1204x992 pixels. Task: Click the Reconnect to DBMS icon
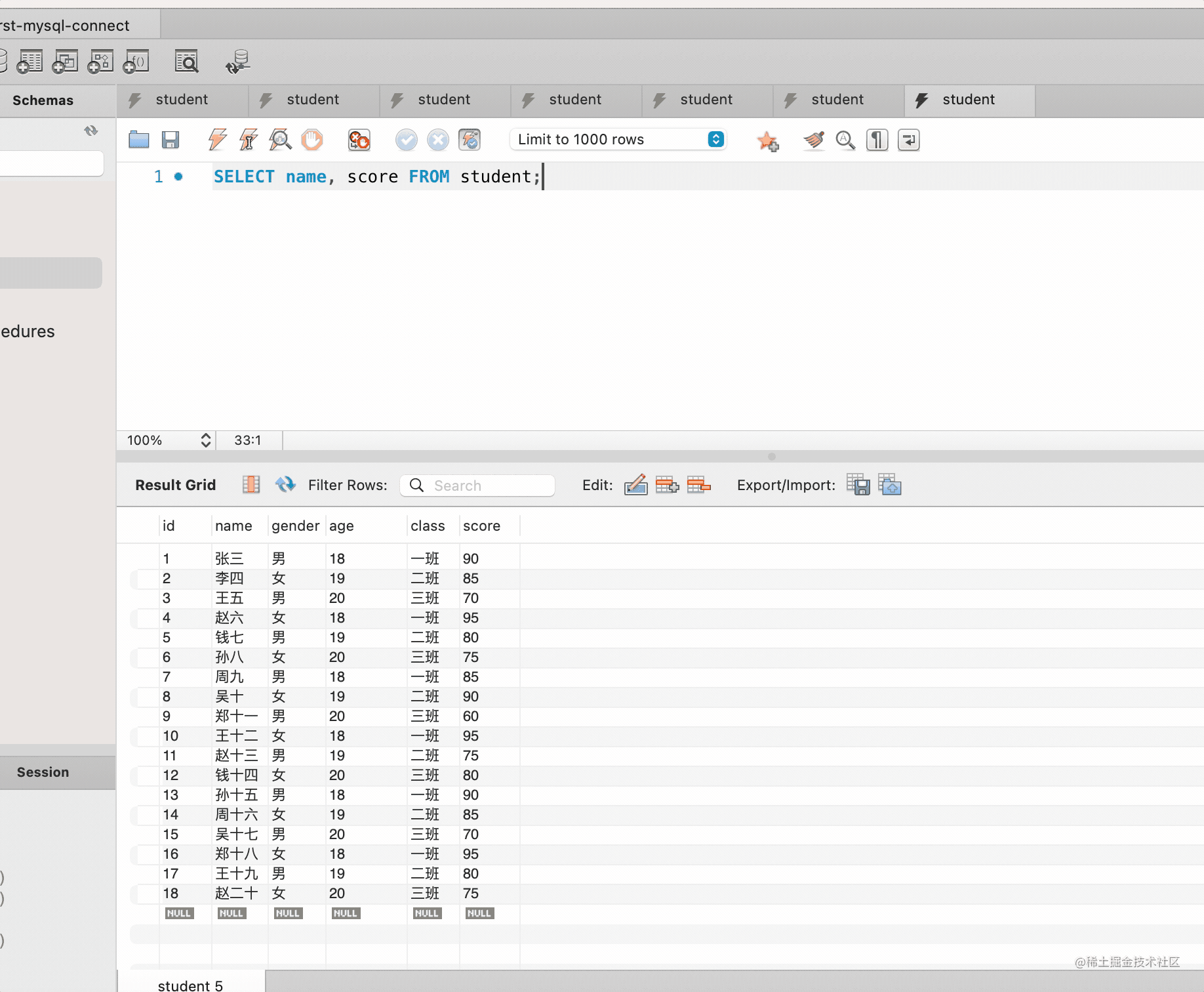click(237, 62)
